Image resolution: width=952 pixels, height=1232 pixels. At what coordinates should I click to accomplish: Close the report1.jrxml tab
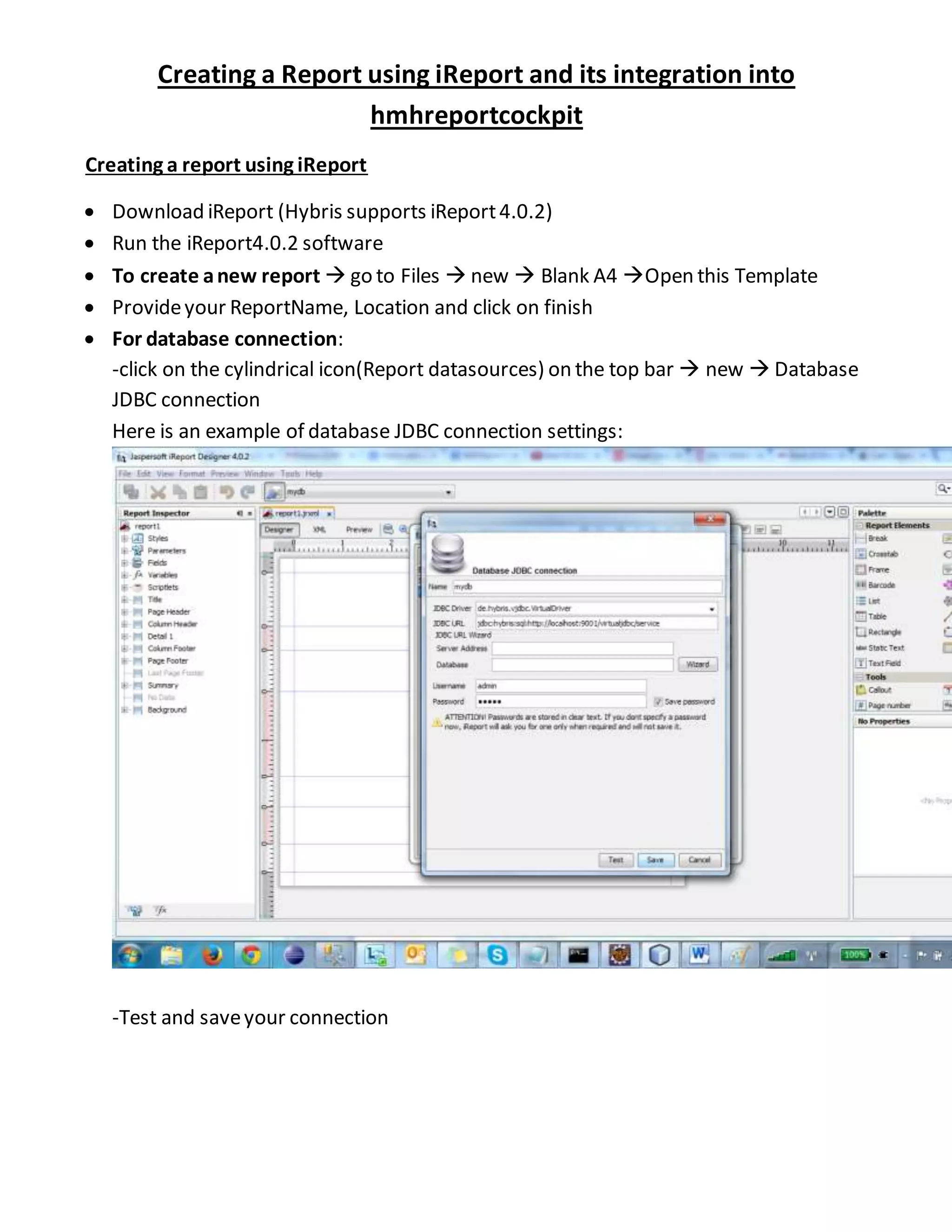coord(329,514)
